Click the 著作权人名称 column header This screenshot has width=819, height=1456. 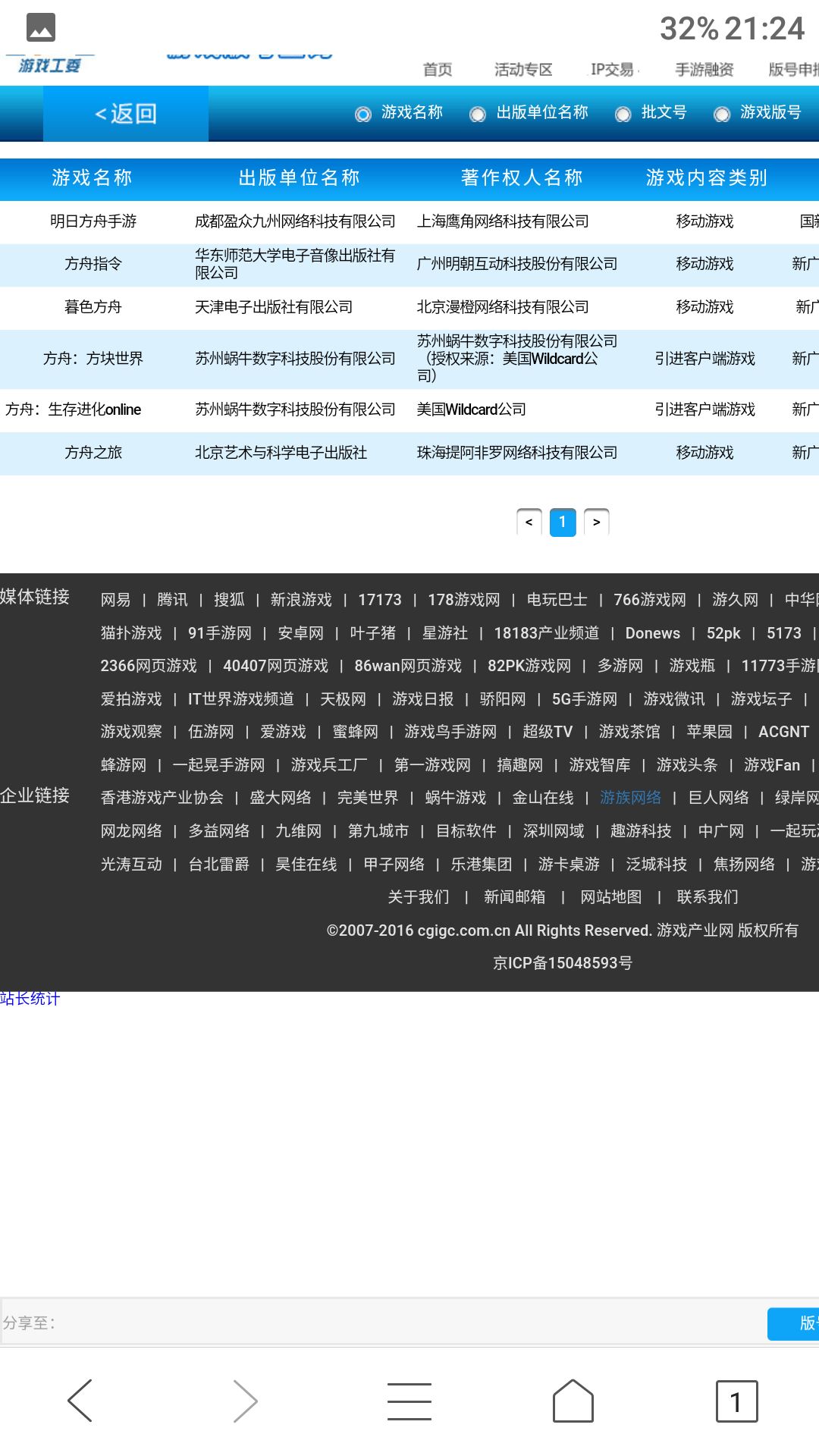tap(522, 177)
